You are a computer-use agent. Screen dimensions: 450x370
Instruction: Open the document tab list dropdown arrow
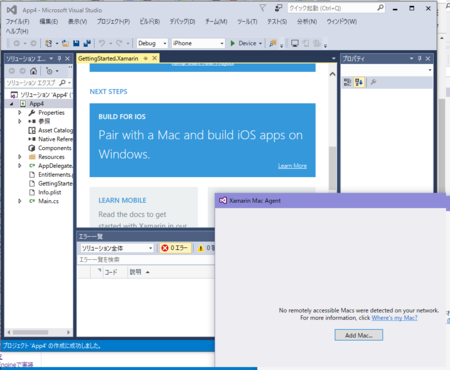[x=333, y=59]
